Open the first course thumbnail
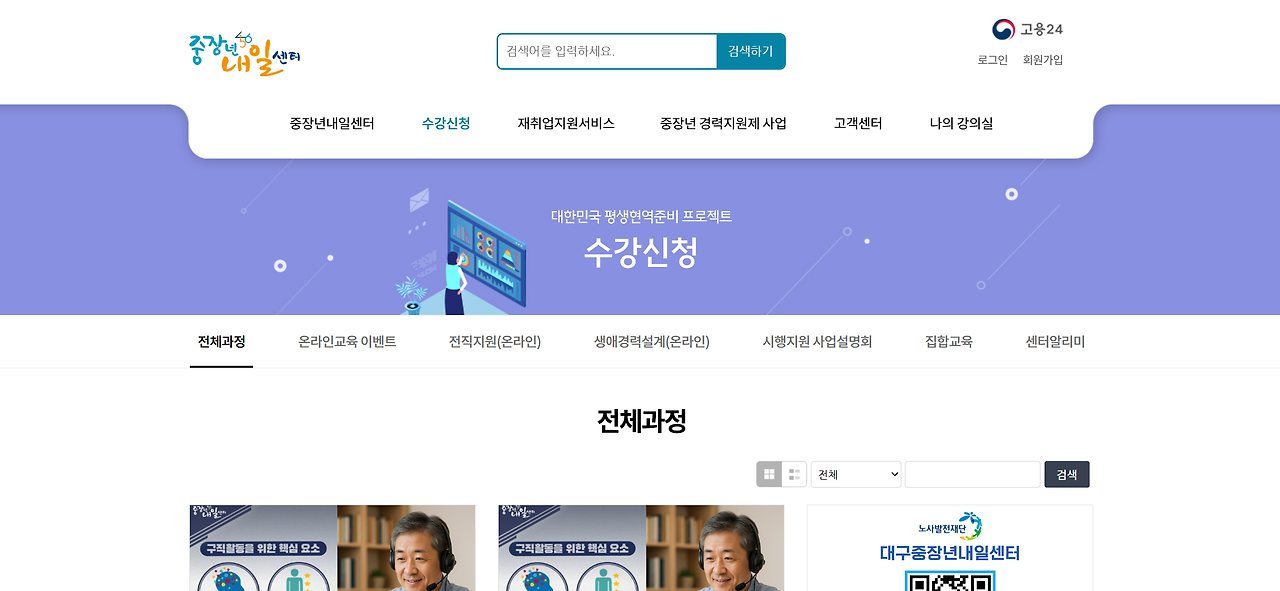This screenshot has width=1280, height=591. coord(332,548)
